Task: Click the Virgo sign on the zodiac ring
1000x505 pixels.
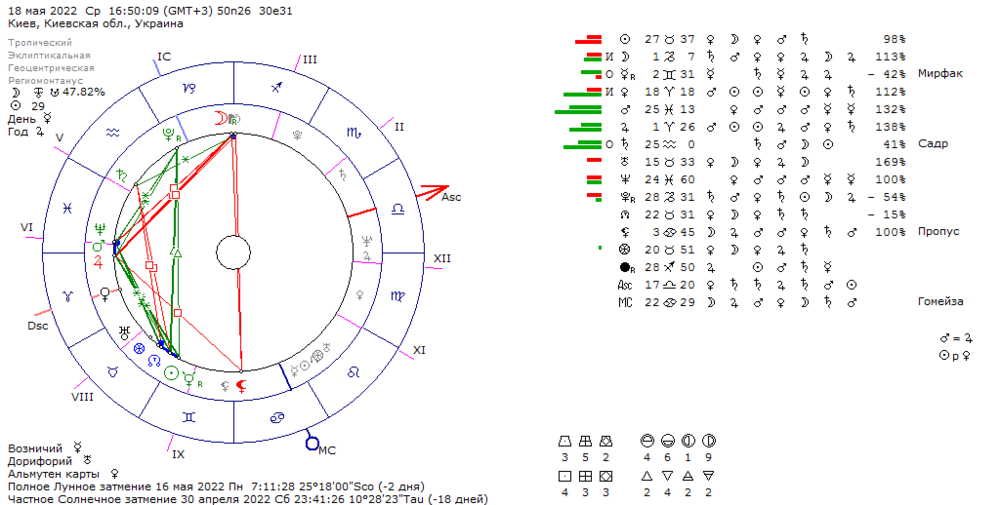Action: point(397,296)
